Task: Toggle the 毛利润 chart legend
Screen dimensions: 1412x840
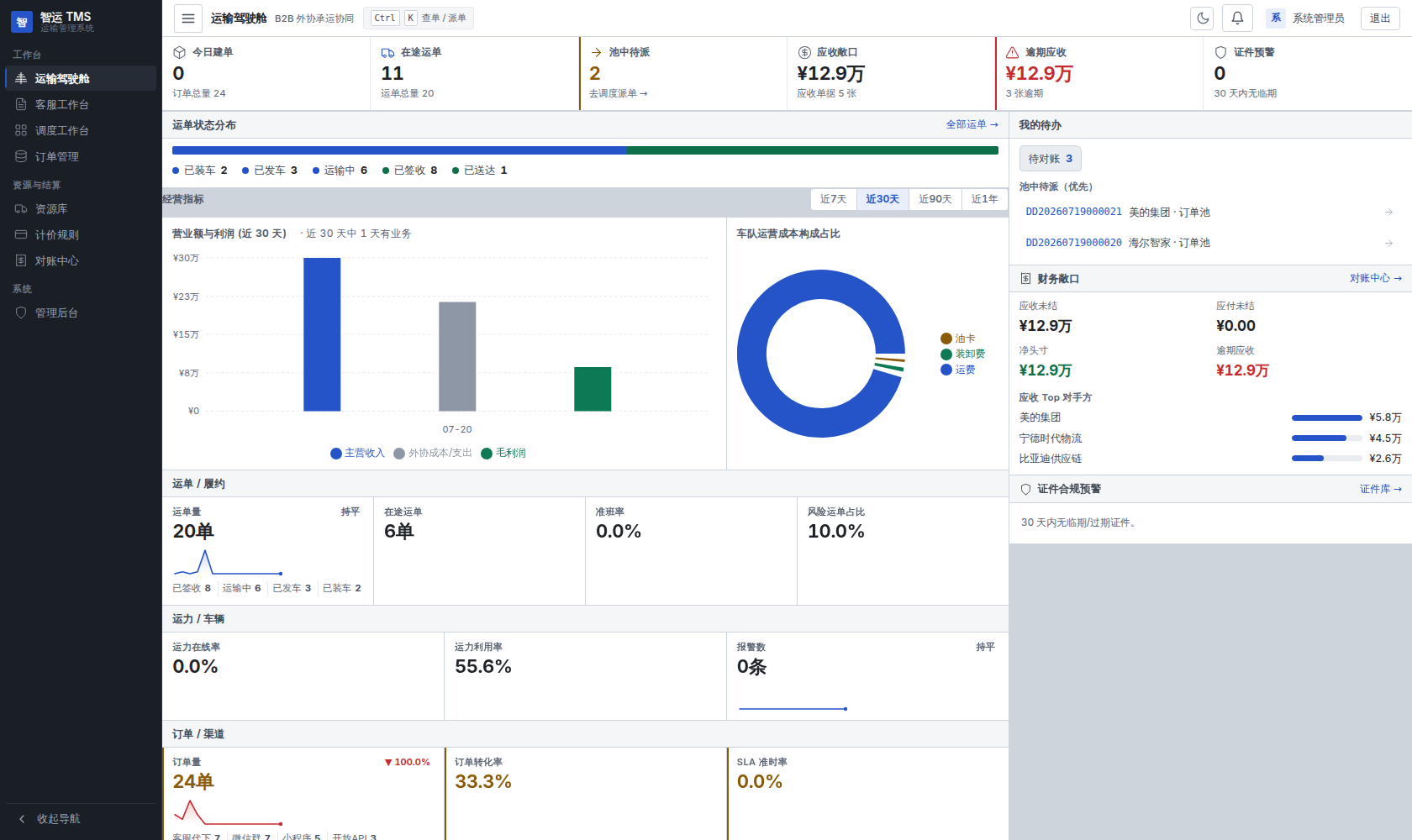Action: [x=503, y=453]
